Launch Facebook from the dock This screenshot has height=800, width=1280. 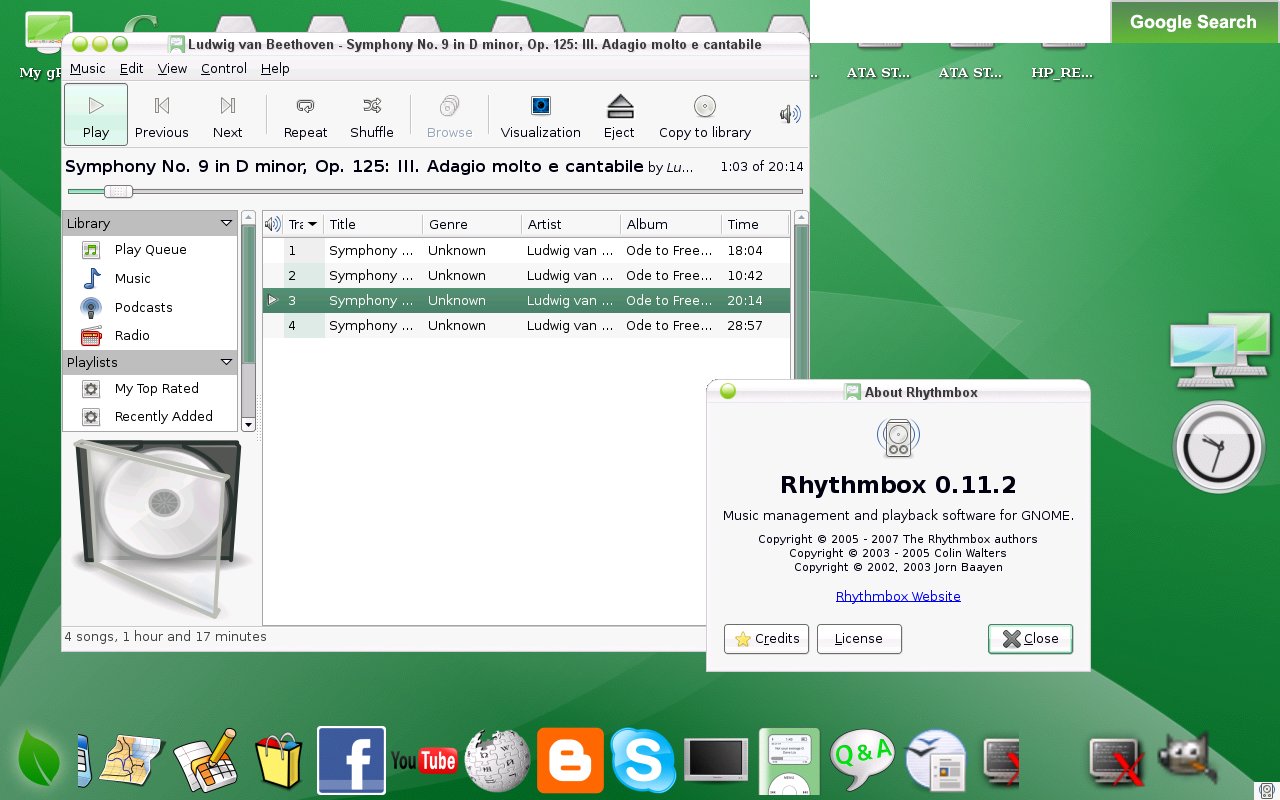click(351, 761)
